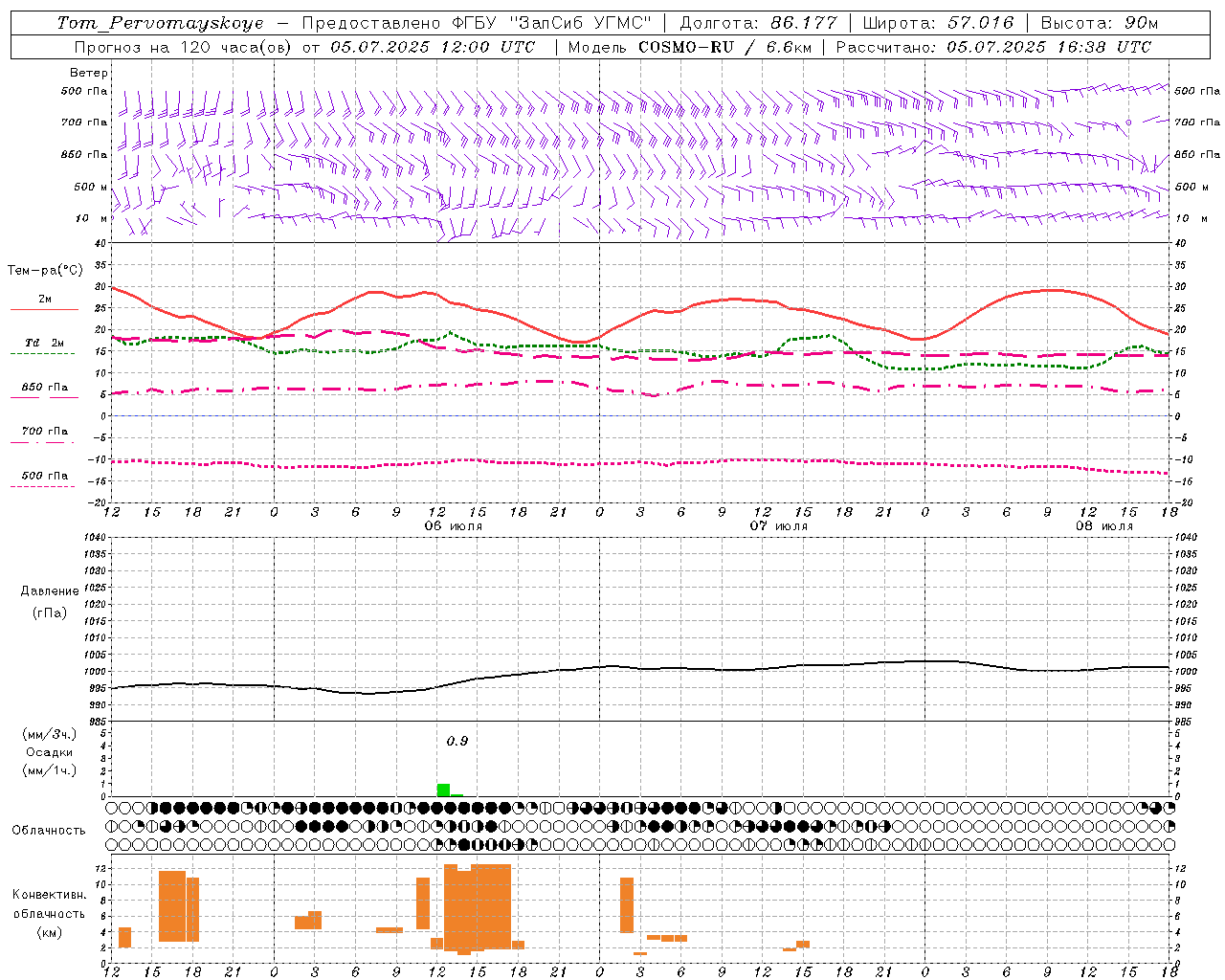Screen dimensions: 1225x980
Task: Click the Облачность row label
Action: click(49, 830)
